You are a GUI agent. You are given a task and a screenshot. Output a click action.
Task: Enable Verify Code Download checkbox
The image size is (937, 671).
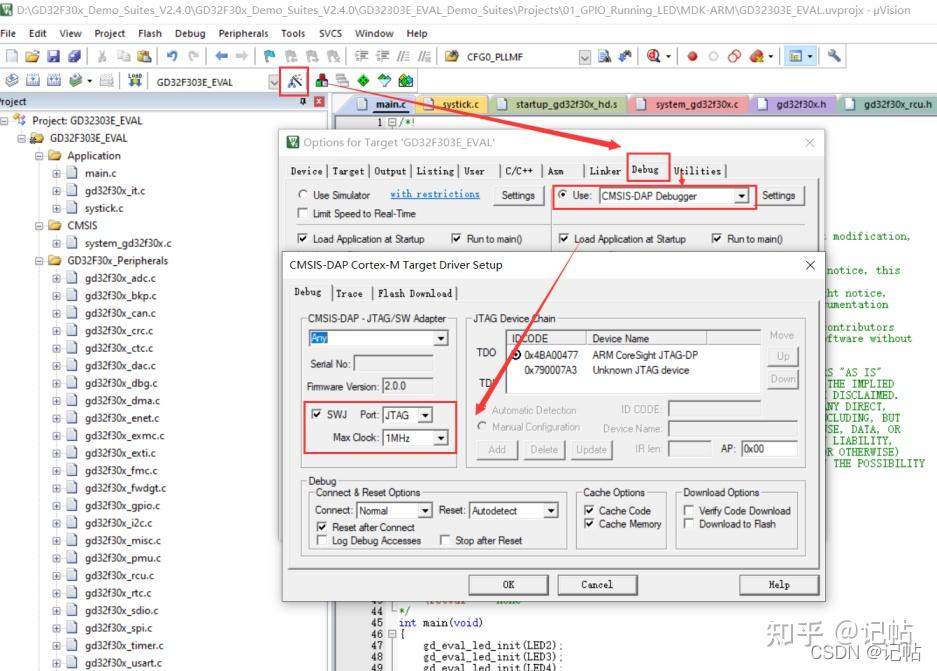click(x=688, y=510)
